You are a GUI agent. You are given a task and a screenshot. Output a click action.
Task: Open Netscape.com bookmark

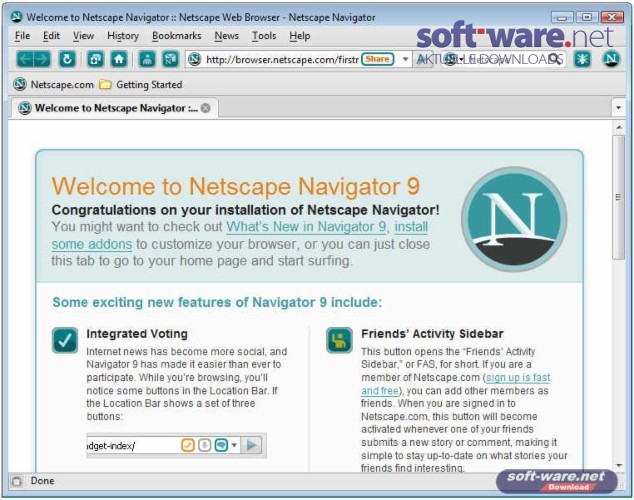(x=53, y=84)
